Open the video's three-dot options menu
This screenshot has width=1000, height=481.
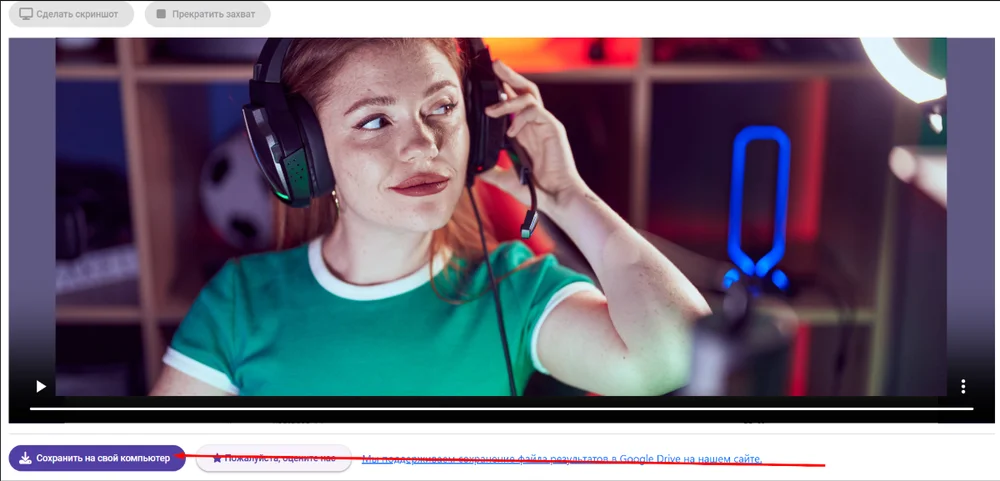coord(963,386)
